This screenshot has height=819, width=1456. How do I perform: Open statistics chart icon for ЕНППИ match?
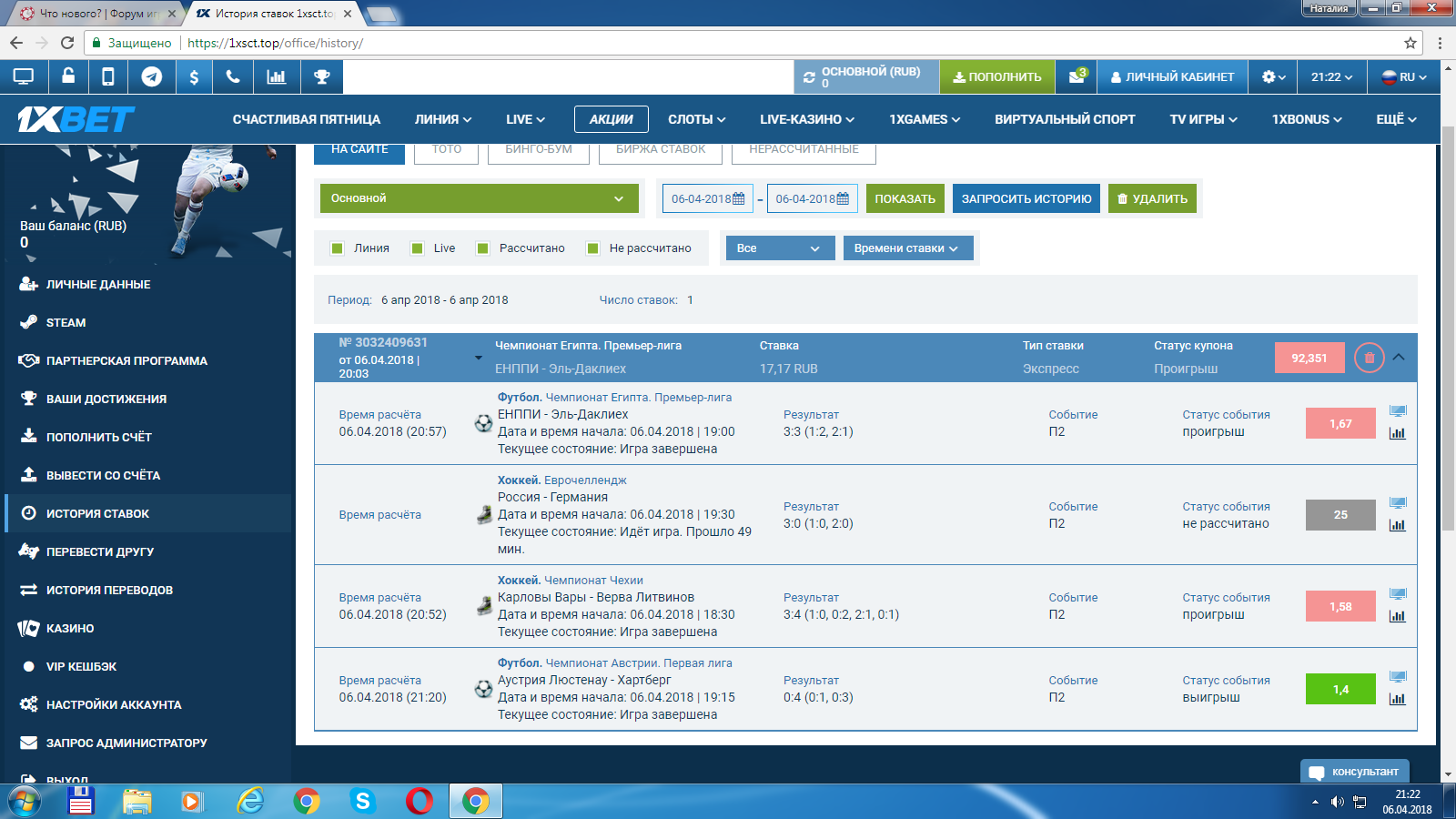tap(1397, 433)
